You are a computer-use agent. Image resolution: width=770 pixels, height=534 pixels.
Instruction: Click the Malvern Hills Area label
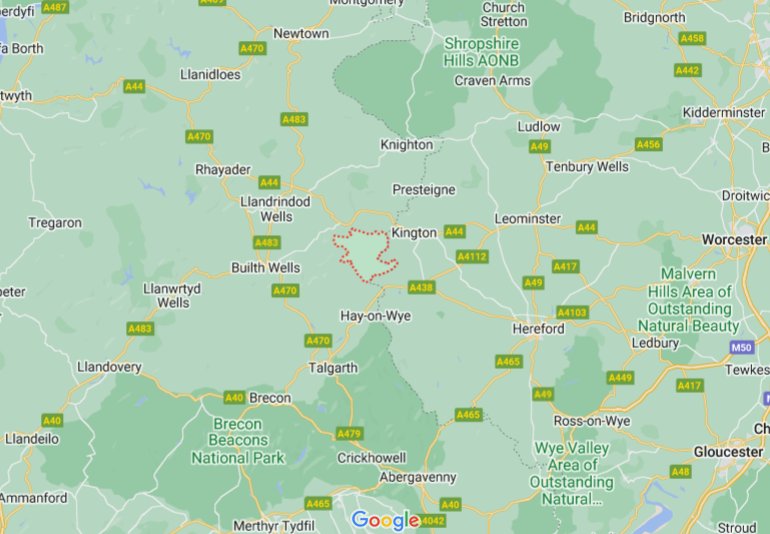pyautogui.click(x=689, y=300)
